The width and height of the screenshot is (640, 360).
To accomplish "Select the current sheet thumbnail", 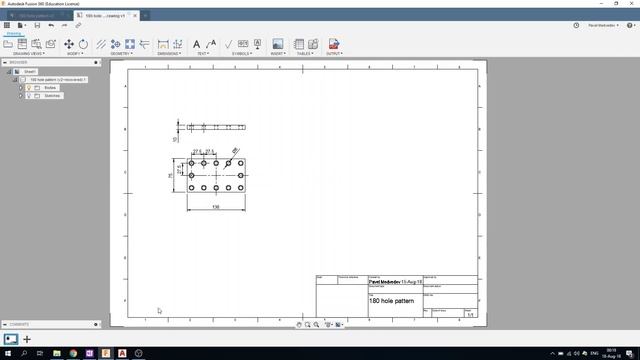I will (x=11, y=339).
